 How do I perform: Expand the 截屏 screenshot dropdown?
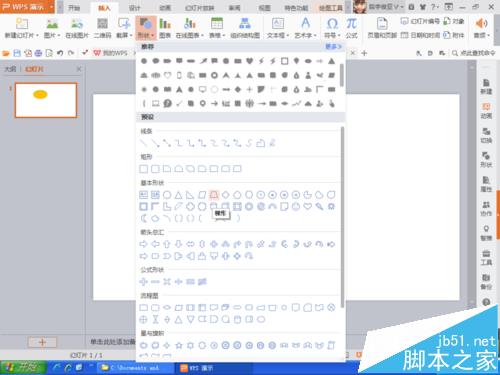click(x=131, y=35)
